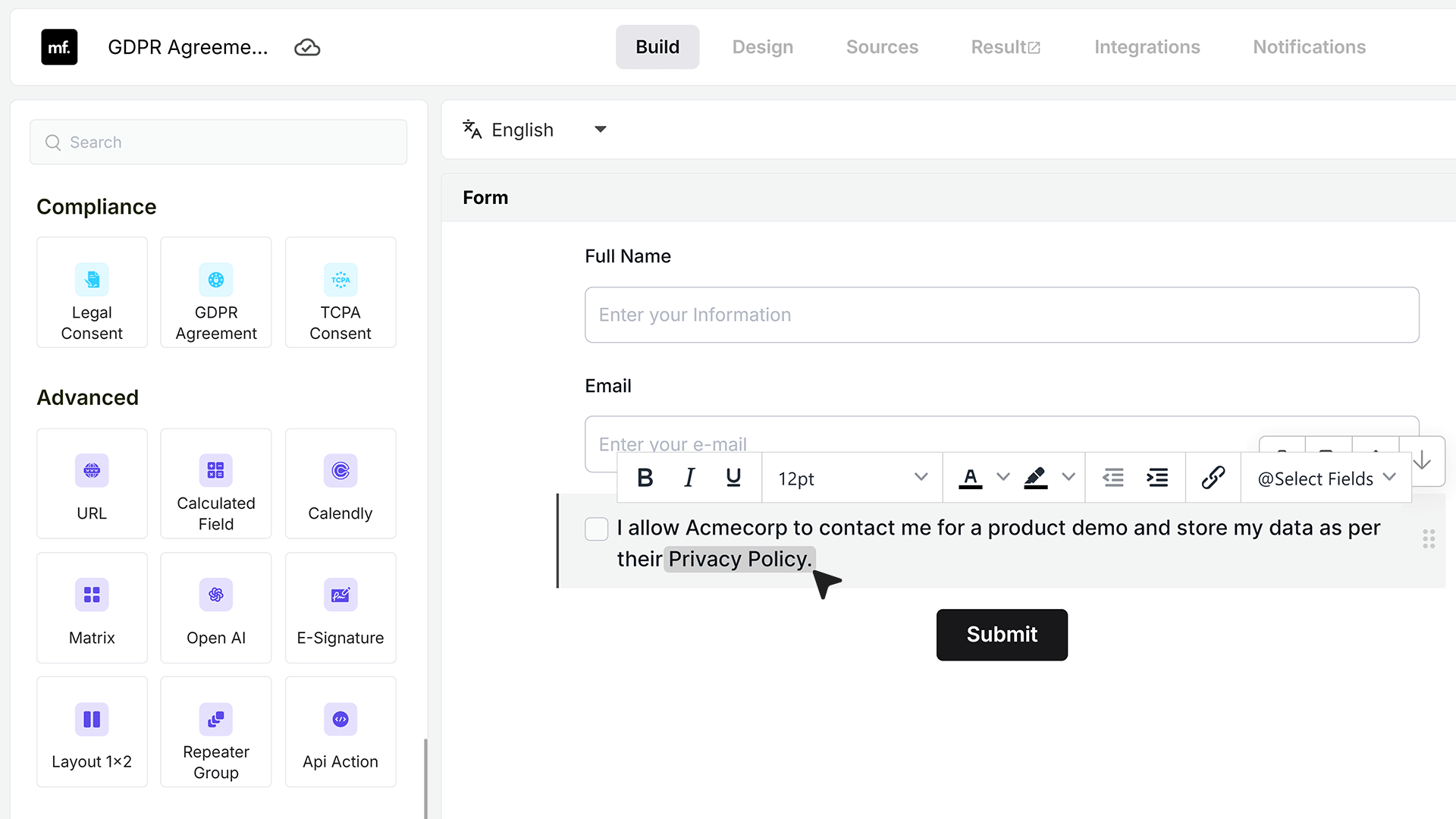Add the Open AI field
This screenshot has height=819, width=1456.
pos(216,607)
